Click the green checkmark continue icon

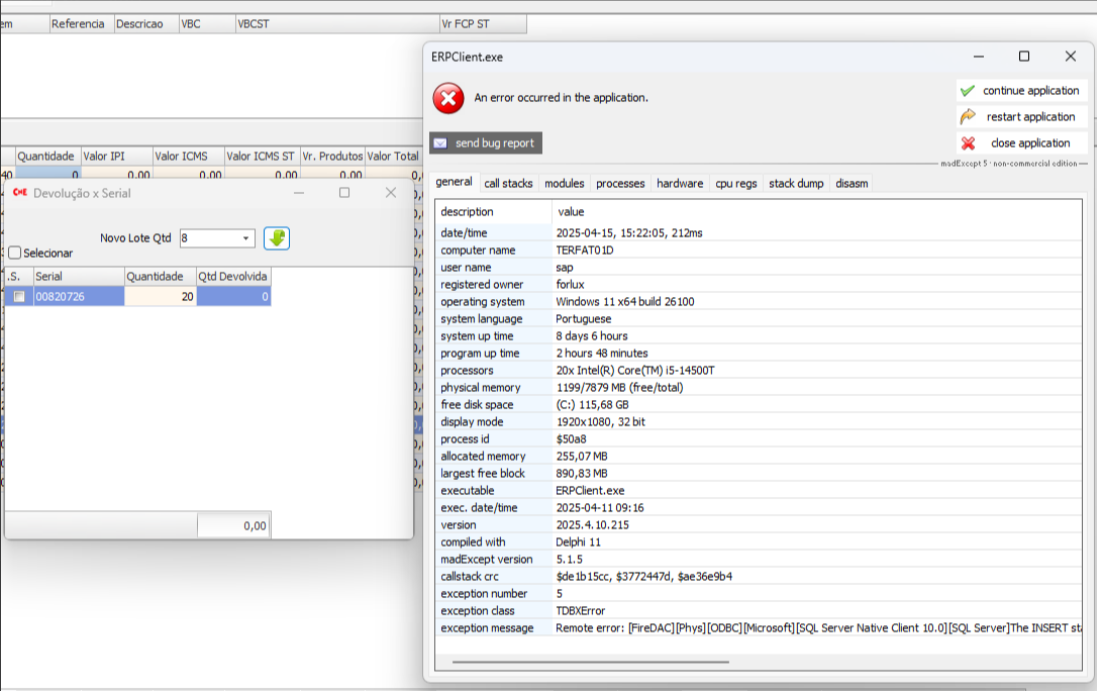pos(967,91)
